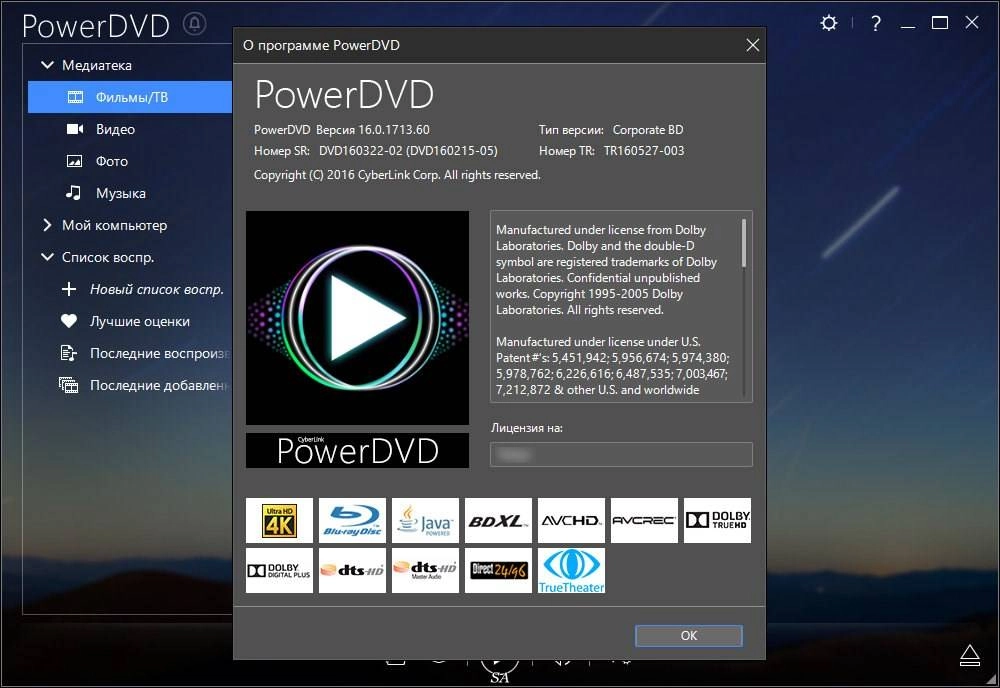Click the eject icon at bottom right
The image size is (1000, 688).
[970, 655]
